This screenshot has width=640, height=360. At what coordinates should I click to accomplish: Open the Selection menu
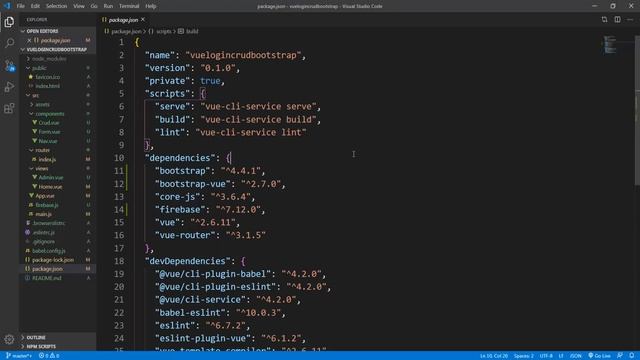(x=56, y=6)
